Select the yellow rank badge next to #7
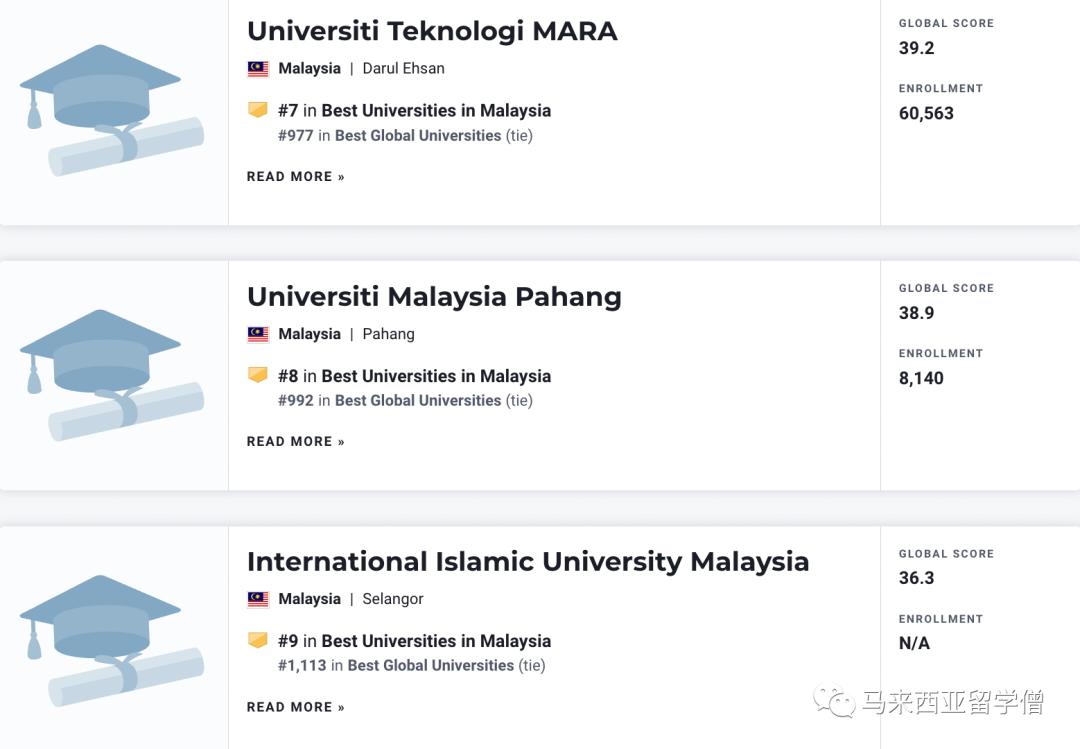1080x749 pixels. tap(258, 110)
